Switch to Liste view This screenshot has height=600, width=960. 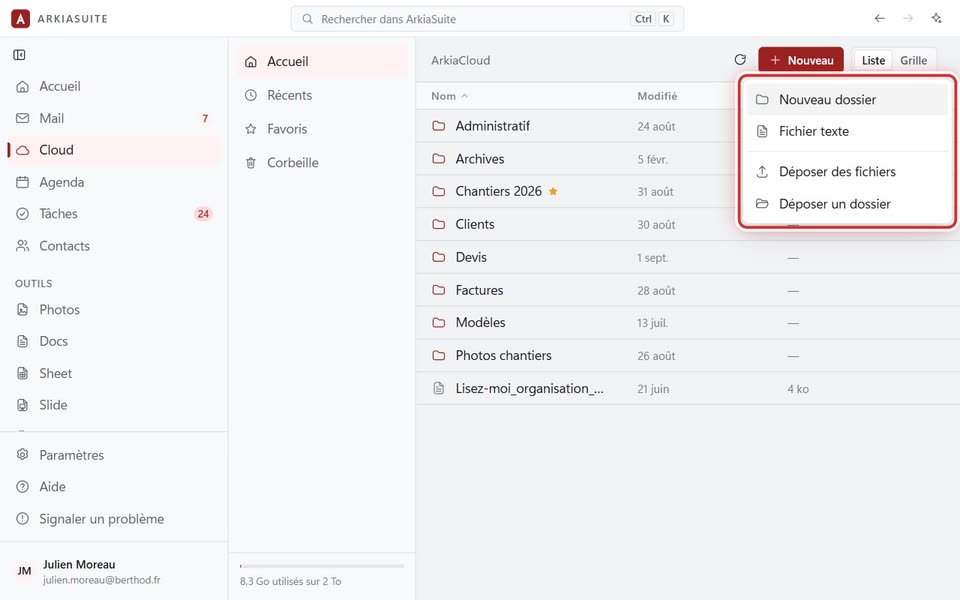point(873,60)
